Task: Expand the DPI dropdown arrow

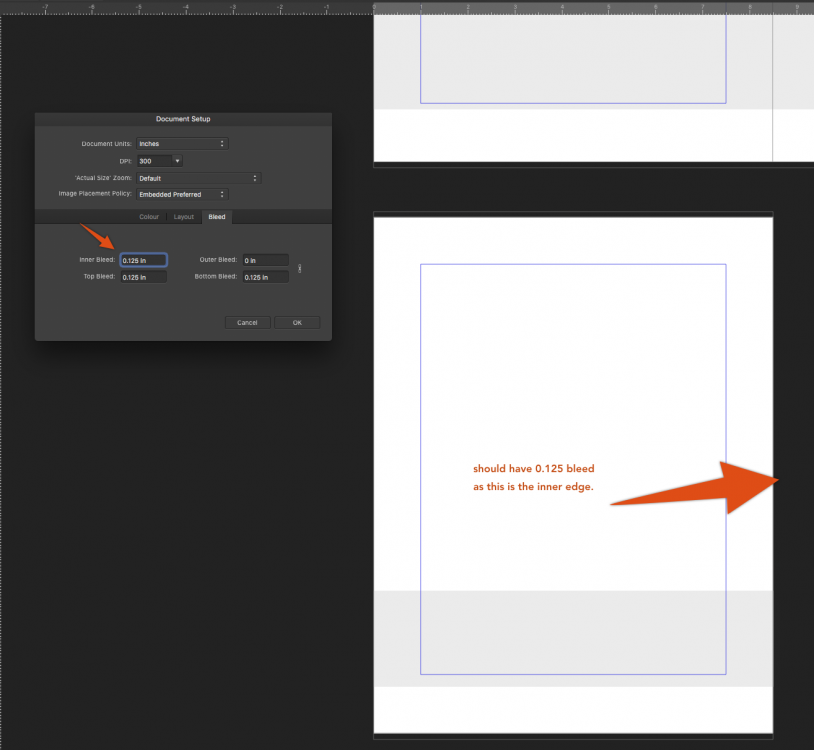Action: [x=177, y=161]
